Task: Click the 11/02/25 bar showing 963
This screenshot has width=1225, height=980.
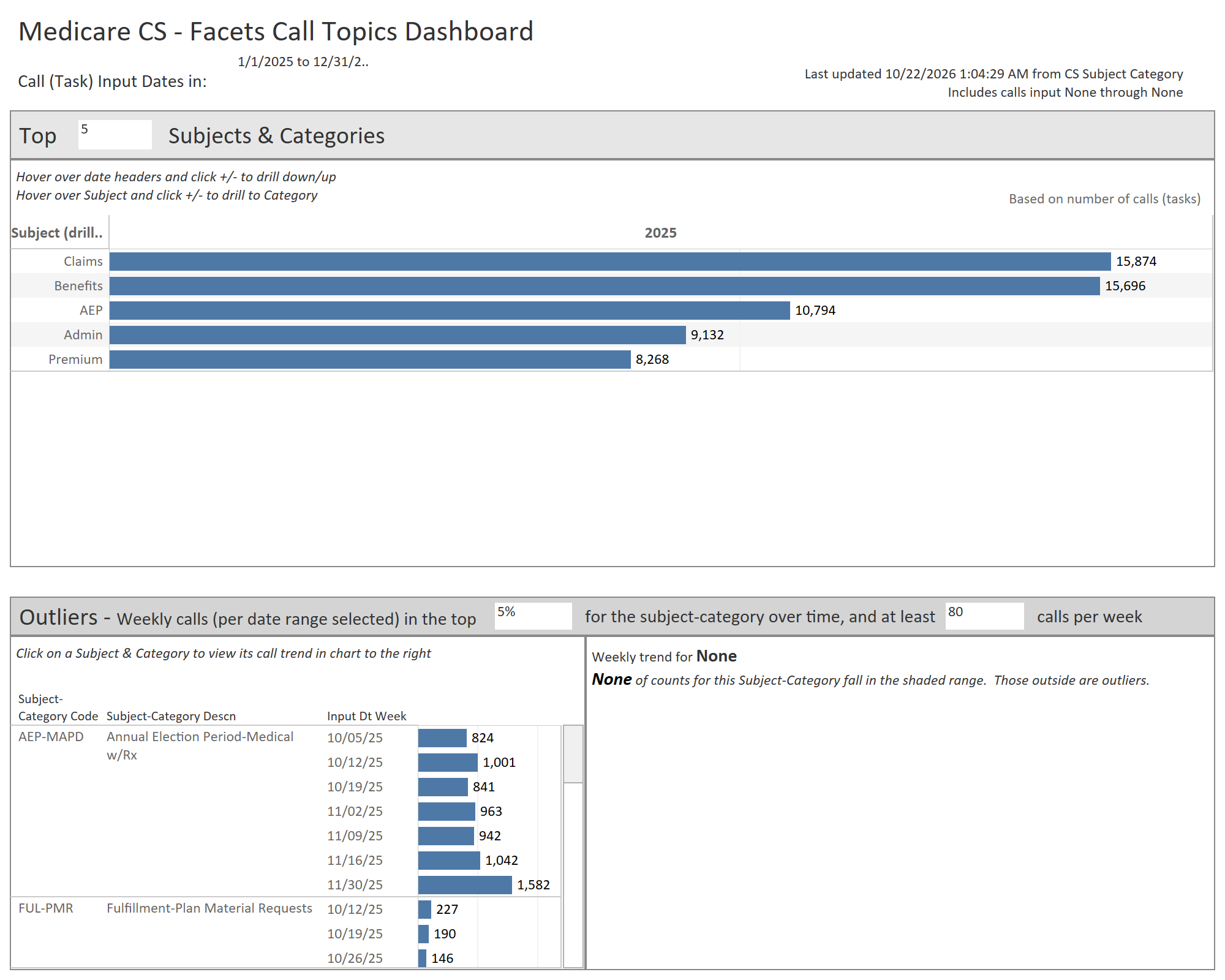Action: point(447,812)
